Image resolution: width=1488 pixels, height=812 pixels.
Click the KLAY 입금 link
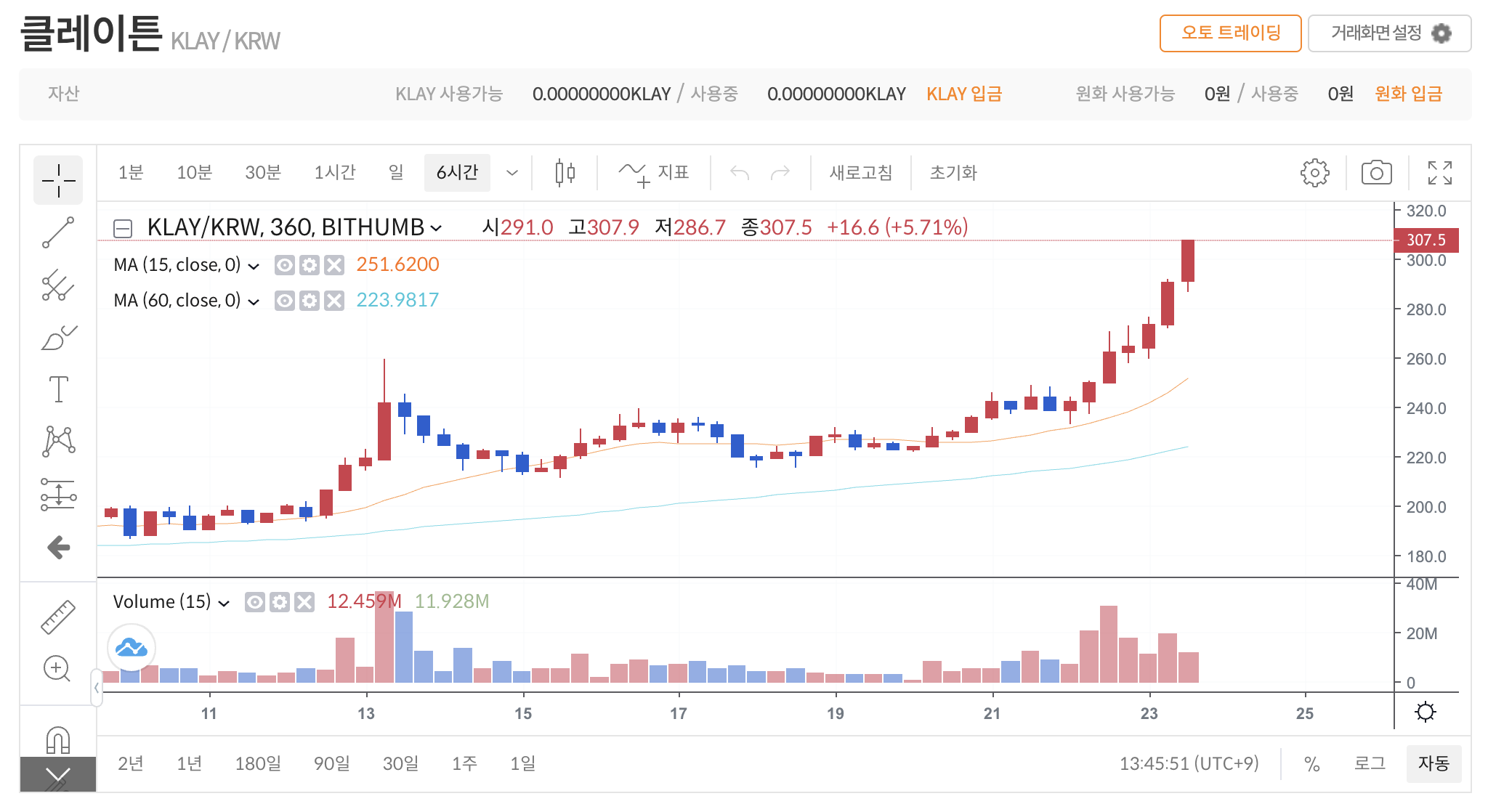coord(963,94)
